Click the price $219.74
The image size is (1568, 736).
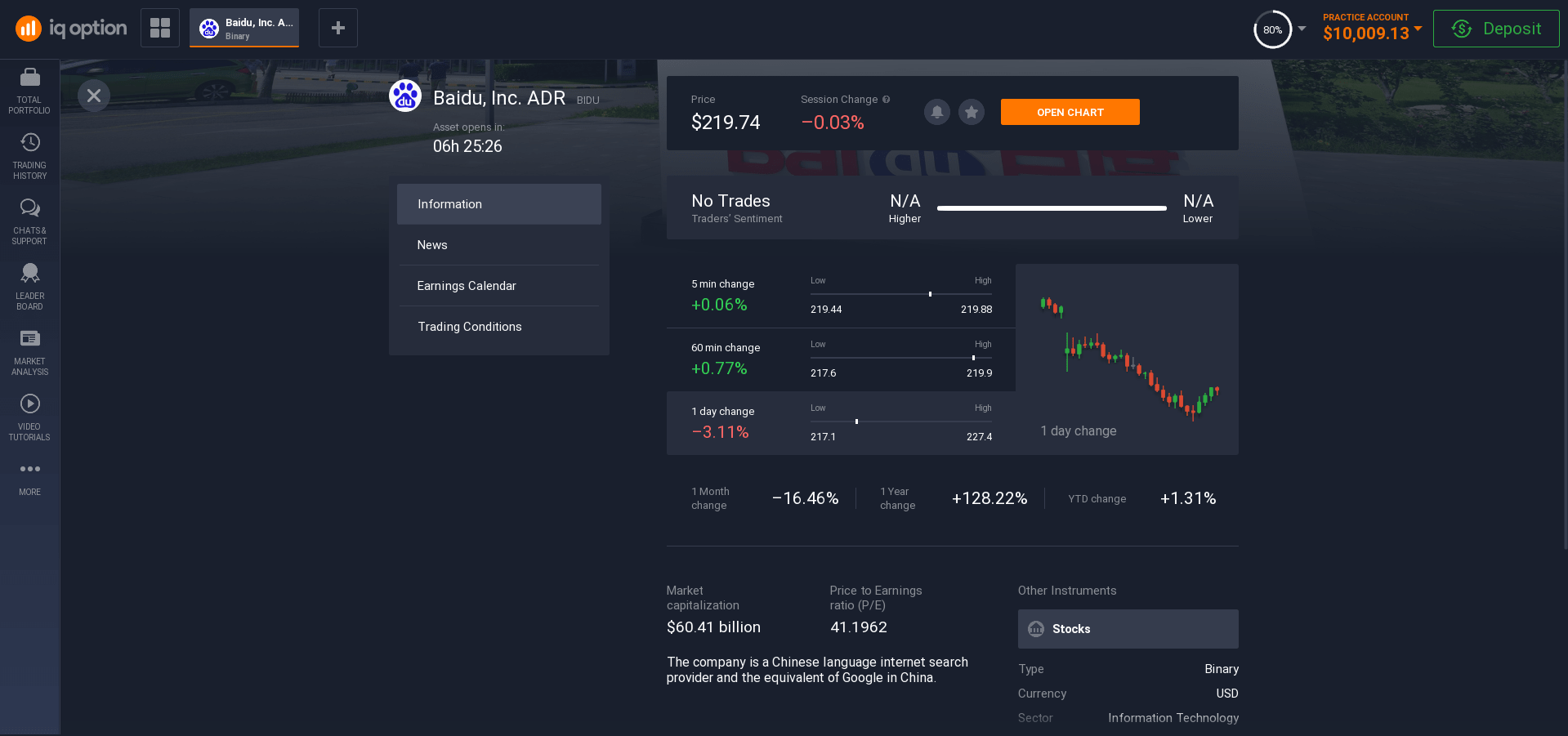click(x=726, y=123)
